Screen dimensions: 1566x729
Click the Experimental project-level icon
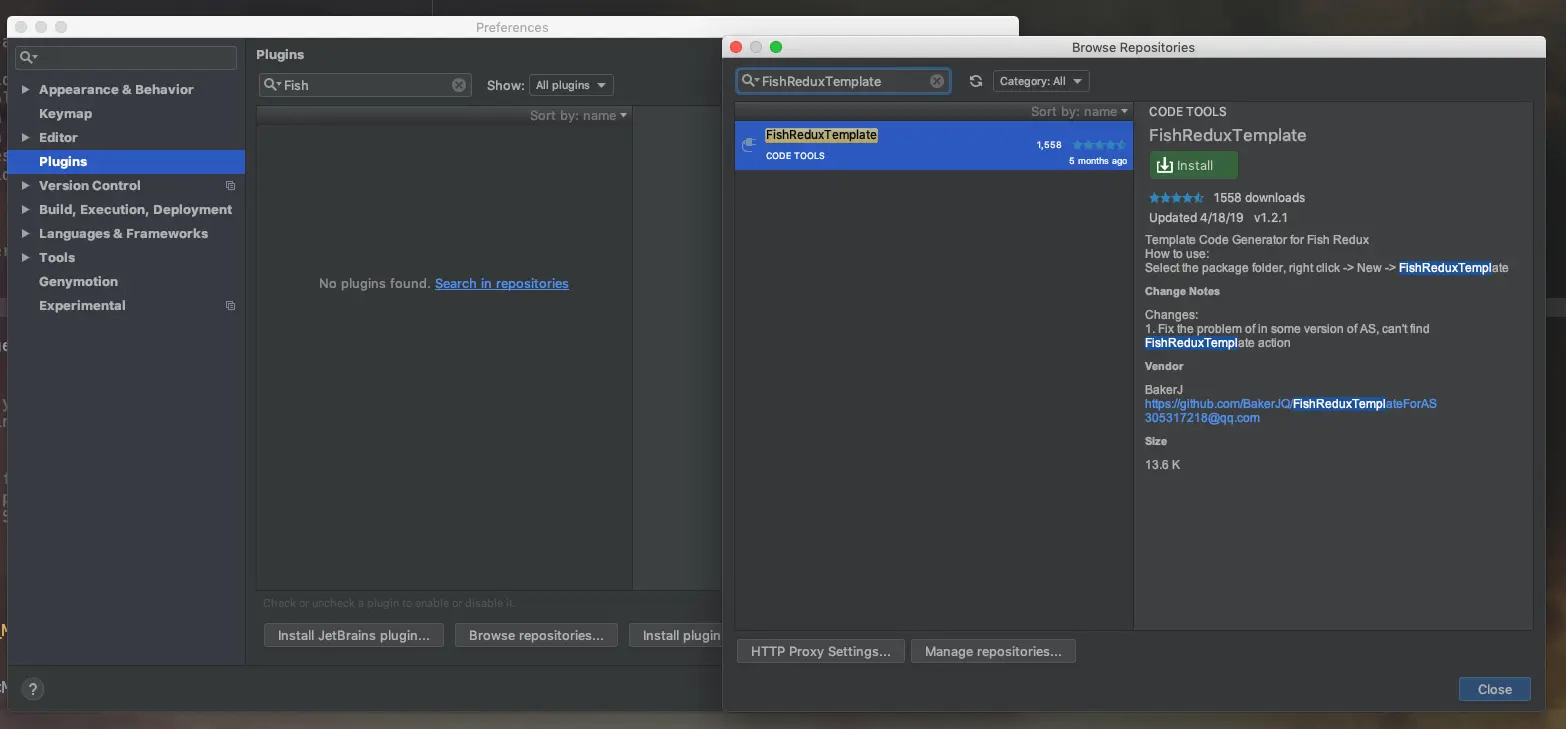[x=231, y=306]
